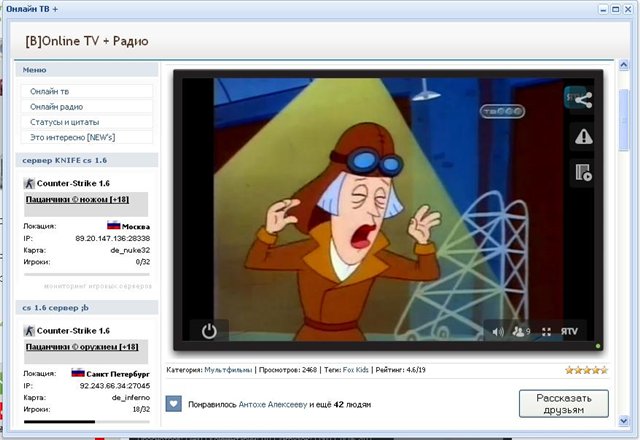Click the players progress bar for de_inferno server

pyautogui.click(x=87, y=422)
